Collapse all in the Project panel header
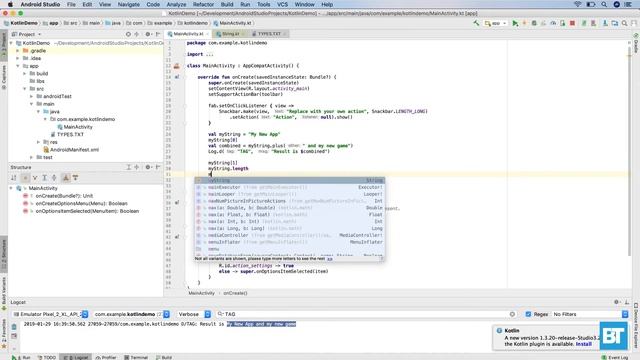Image resolution: width=640 pixels, height=360 pixels. [x=137, y=34]
